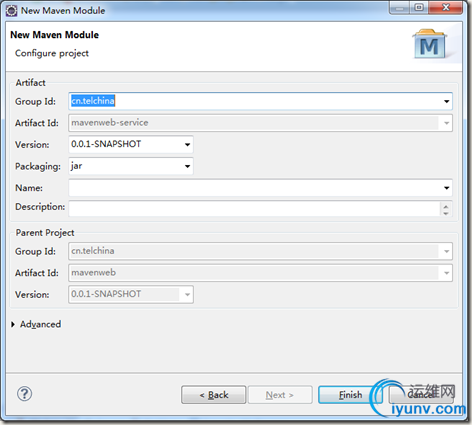This screenshot has height=425, width=472.
Task: Click the Description field up arrow
Action: [x=446, y=206]
